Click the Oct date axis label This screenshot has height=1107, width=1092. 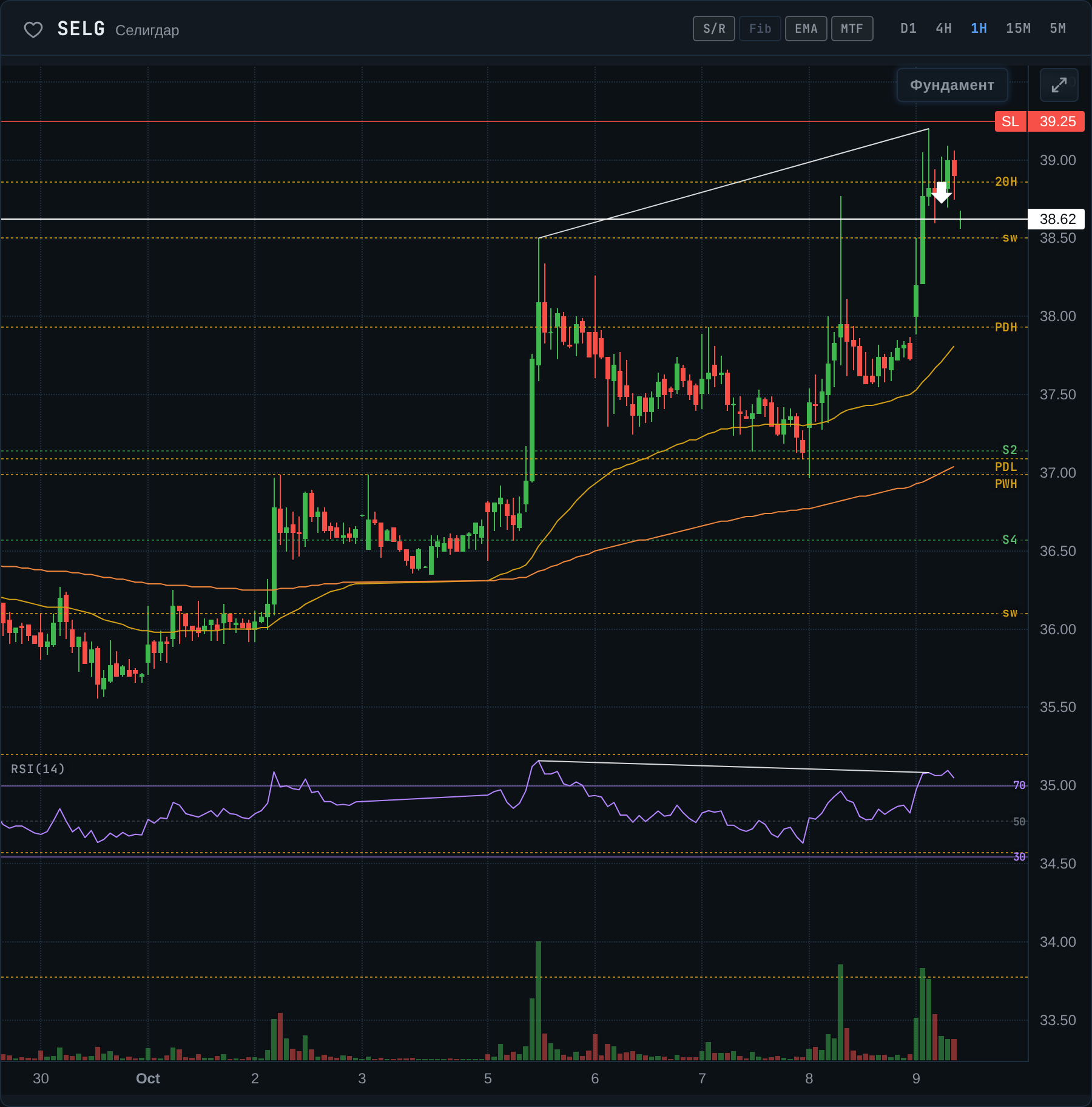coord(148,1078)
